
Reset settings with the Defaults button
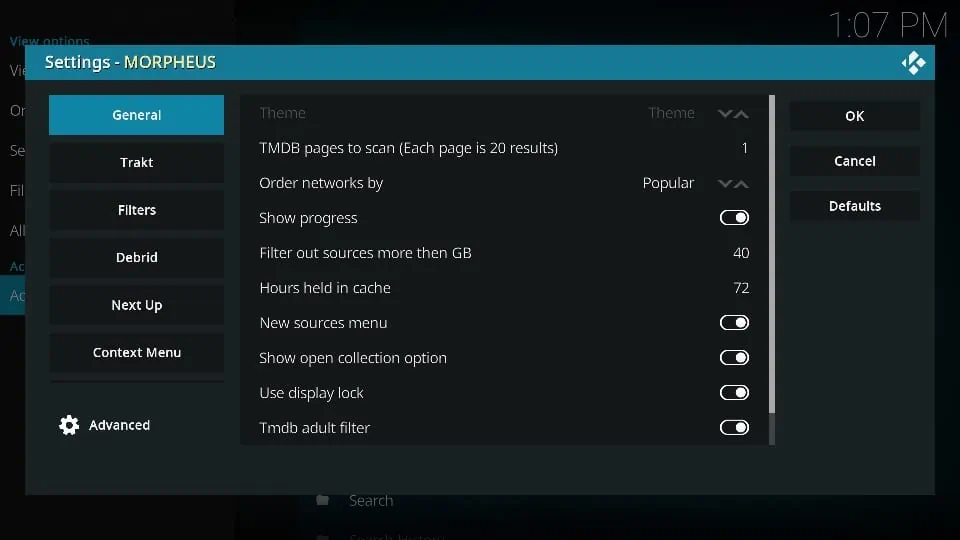855,206
